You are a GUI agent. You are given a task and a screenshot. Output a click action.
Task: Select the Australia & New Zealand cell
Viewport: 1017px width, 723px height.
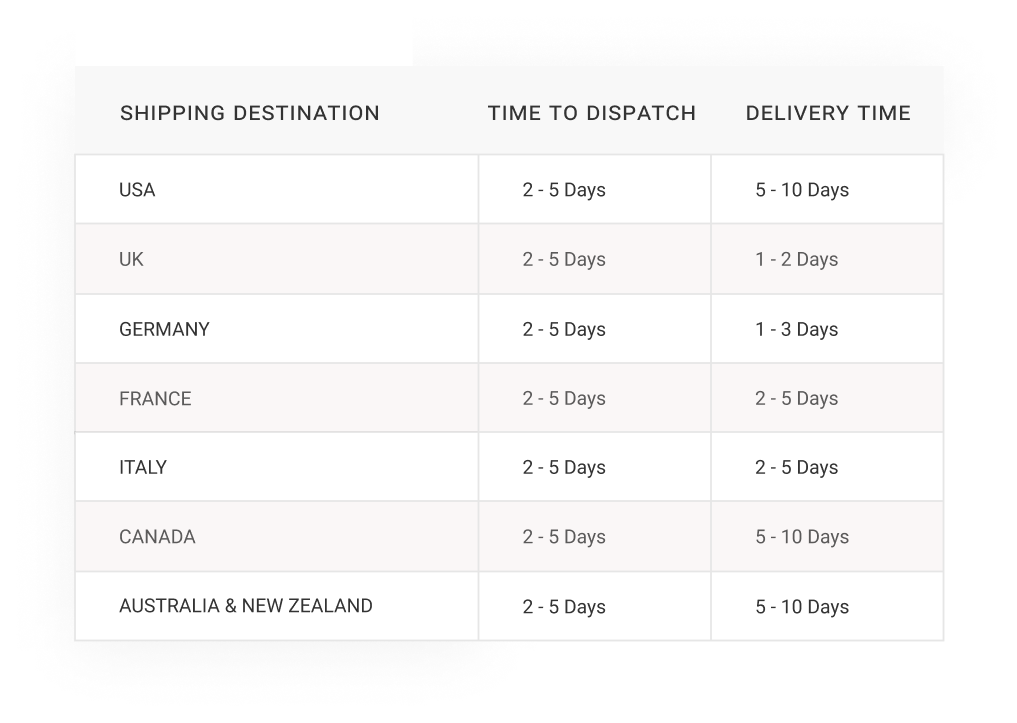[x=246, y=606]
